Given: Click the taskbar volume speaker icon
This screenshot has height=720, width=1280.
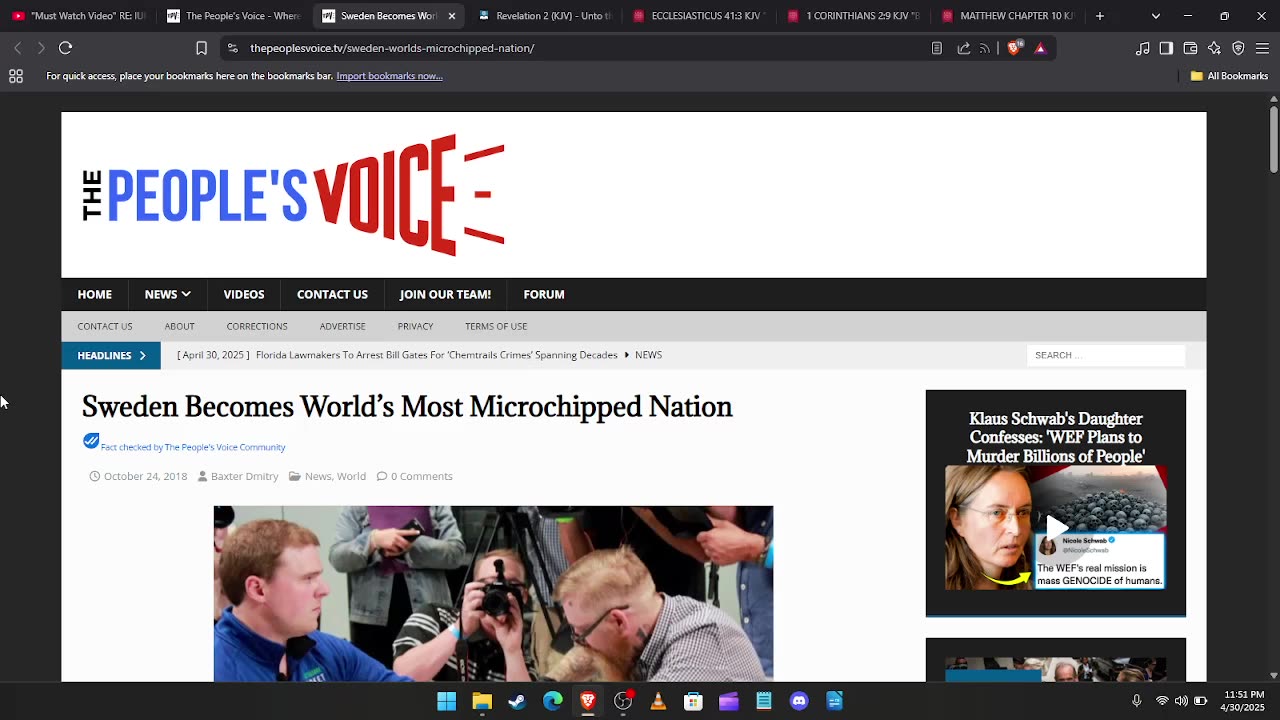Looking at the screenshot, I should point(1181,701).
